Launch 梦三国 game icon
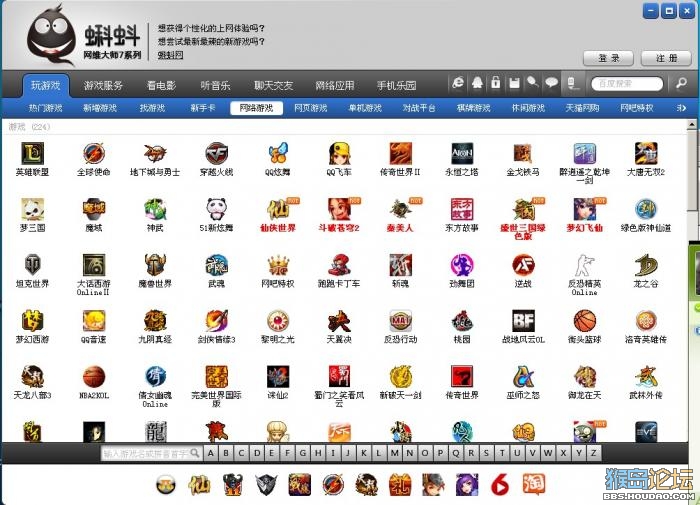This screenshot has width=700, height=505. click(32, 209)
